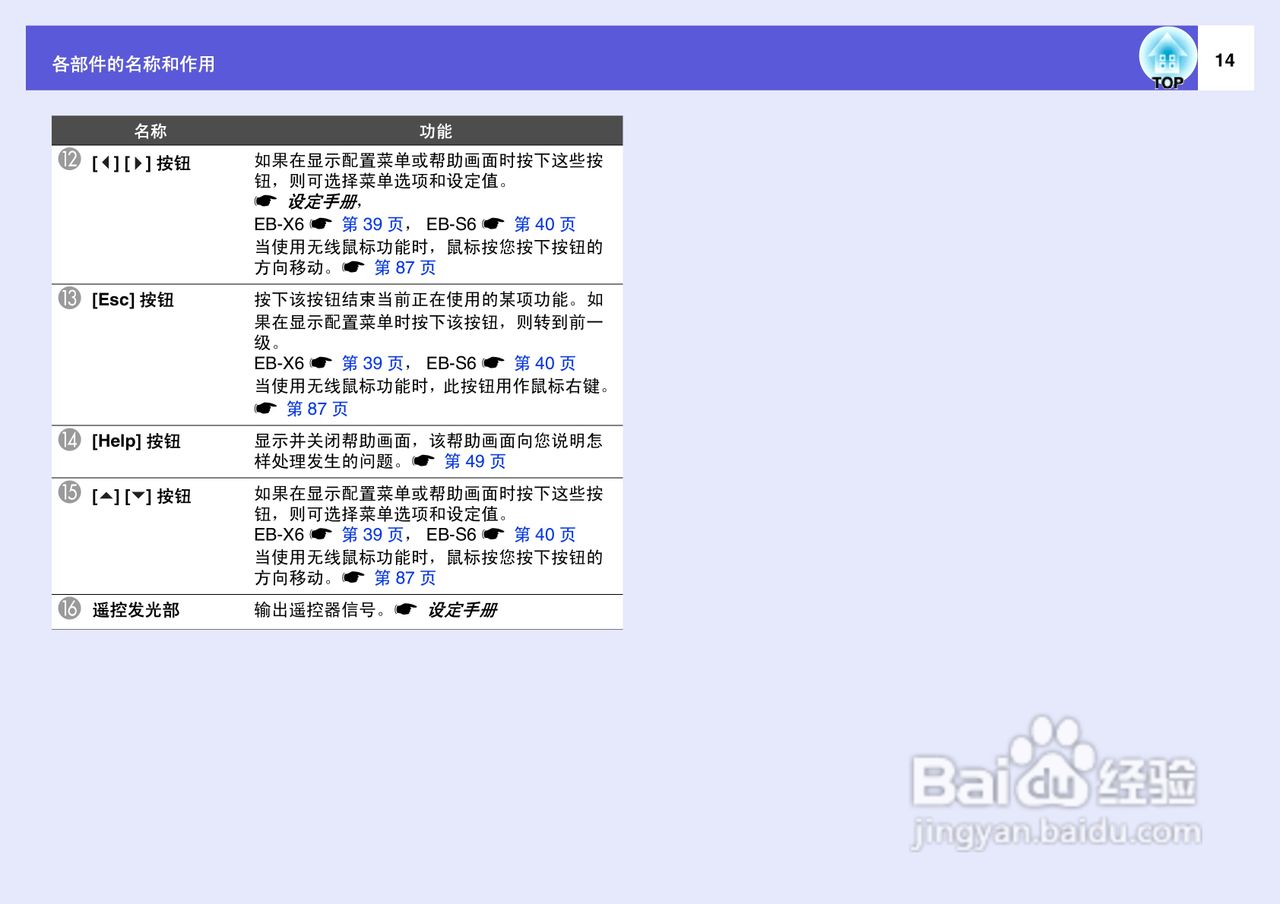This screenshot has height=904, width=1280.
Task: Click pointing-hand icon before 设定手册 in 遥控发光部 row
Action: coord(406,609)
